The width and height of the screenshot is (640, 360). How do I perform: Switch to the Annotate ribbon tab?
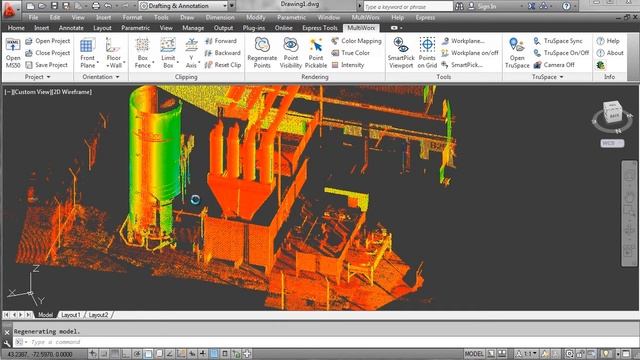71,28
